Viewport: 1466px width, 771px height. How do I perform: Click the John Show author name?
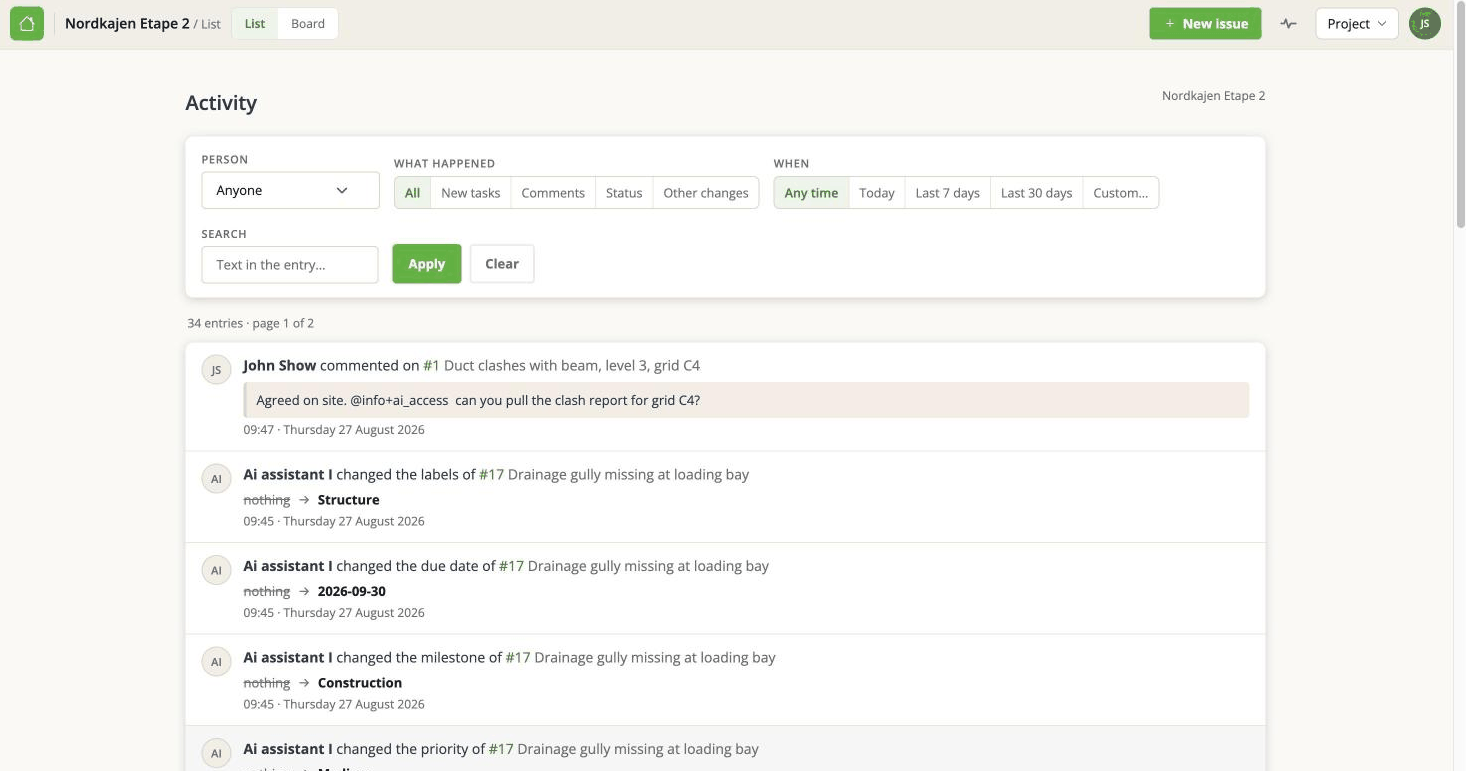280,366
